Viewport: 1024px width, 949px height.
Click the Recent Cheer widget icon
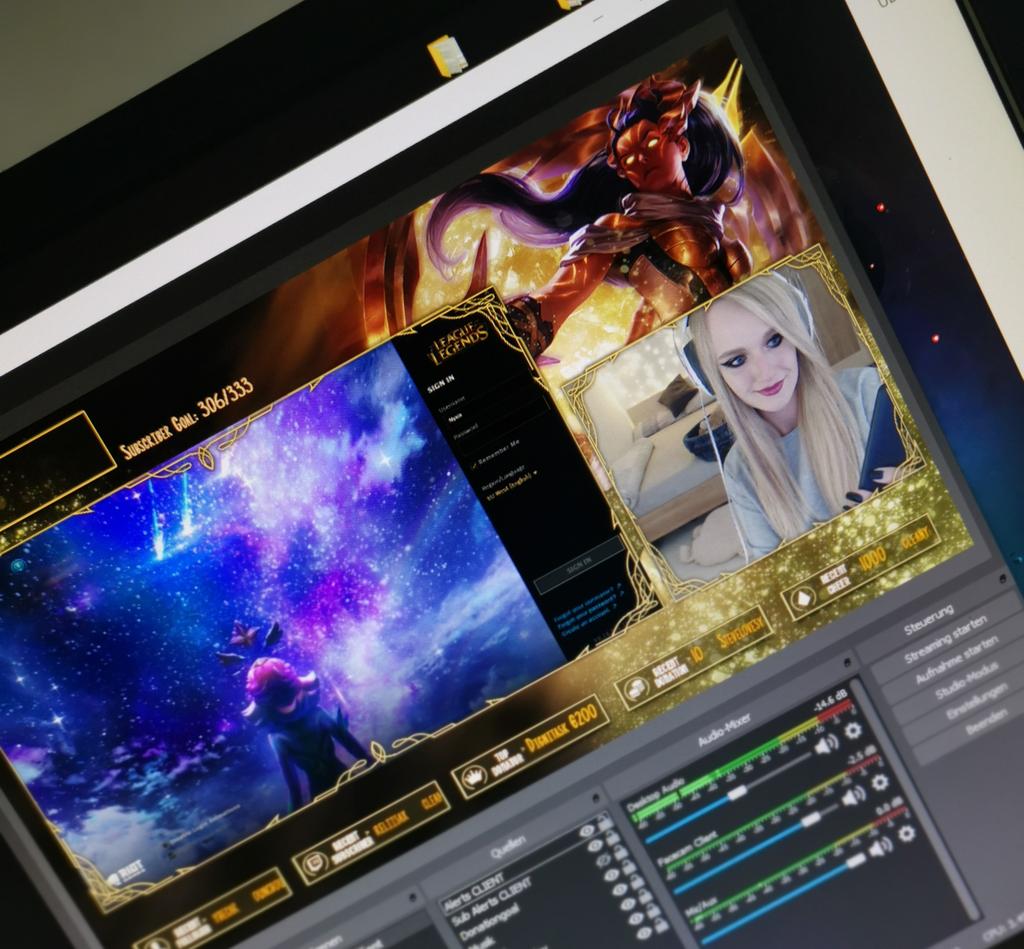coord(803,598)
